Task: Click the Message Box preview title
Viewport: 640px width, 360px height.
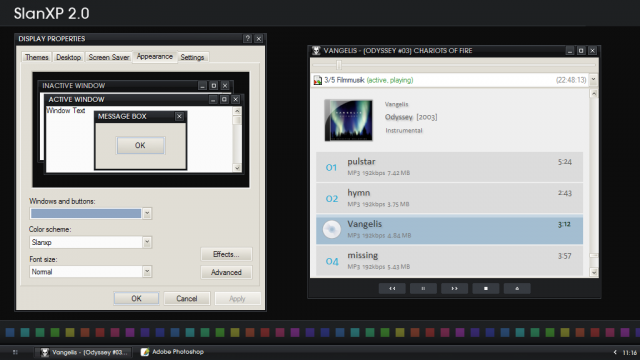Action: pos(122,116)
